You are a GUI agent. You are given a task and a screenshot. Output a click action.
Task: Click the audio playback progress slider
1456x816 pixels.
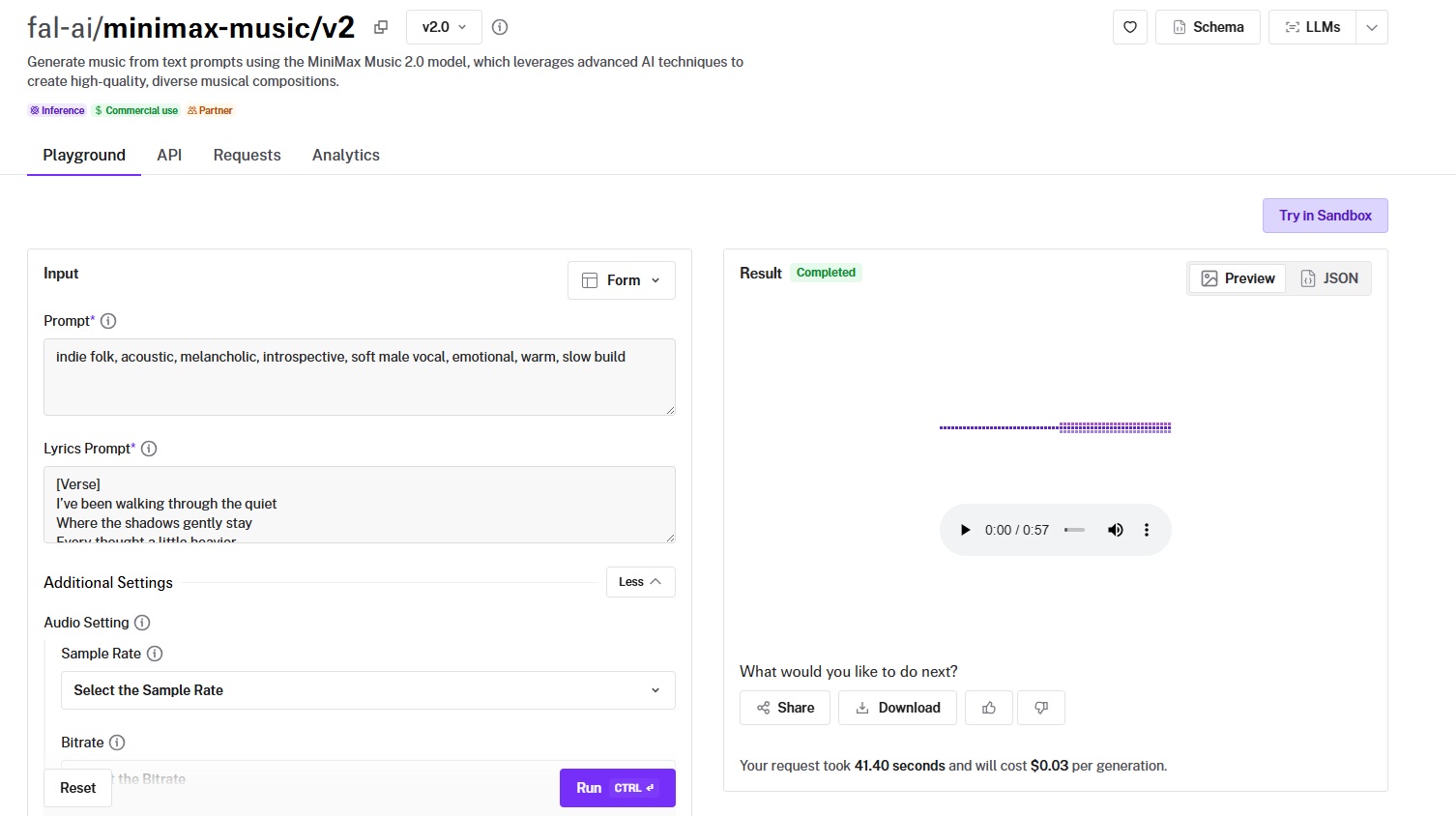pos(1074,530)
